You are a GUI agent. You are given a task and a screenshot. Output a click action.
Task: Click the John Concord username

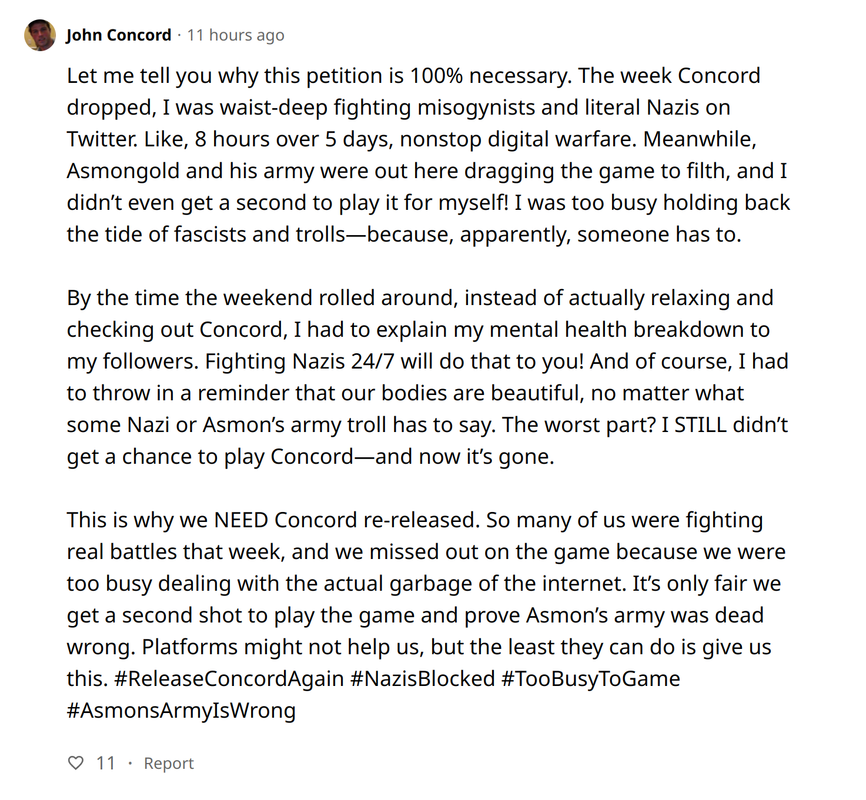tap(119, 35)
